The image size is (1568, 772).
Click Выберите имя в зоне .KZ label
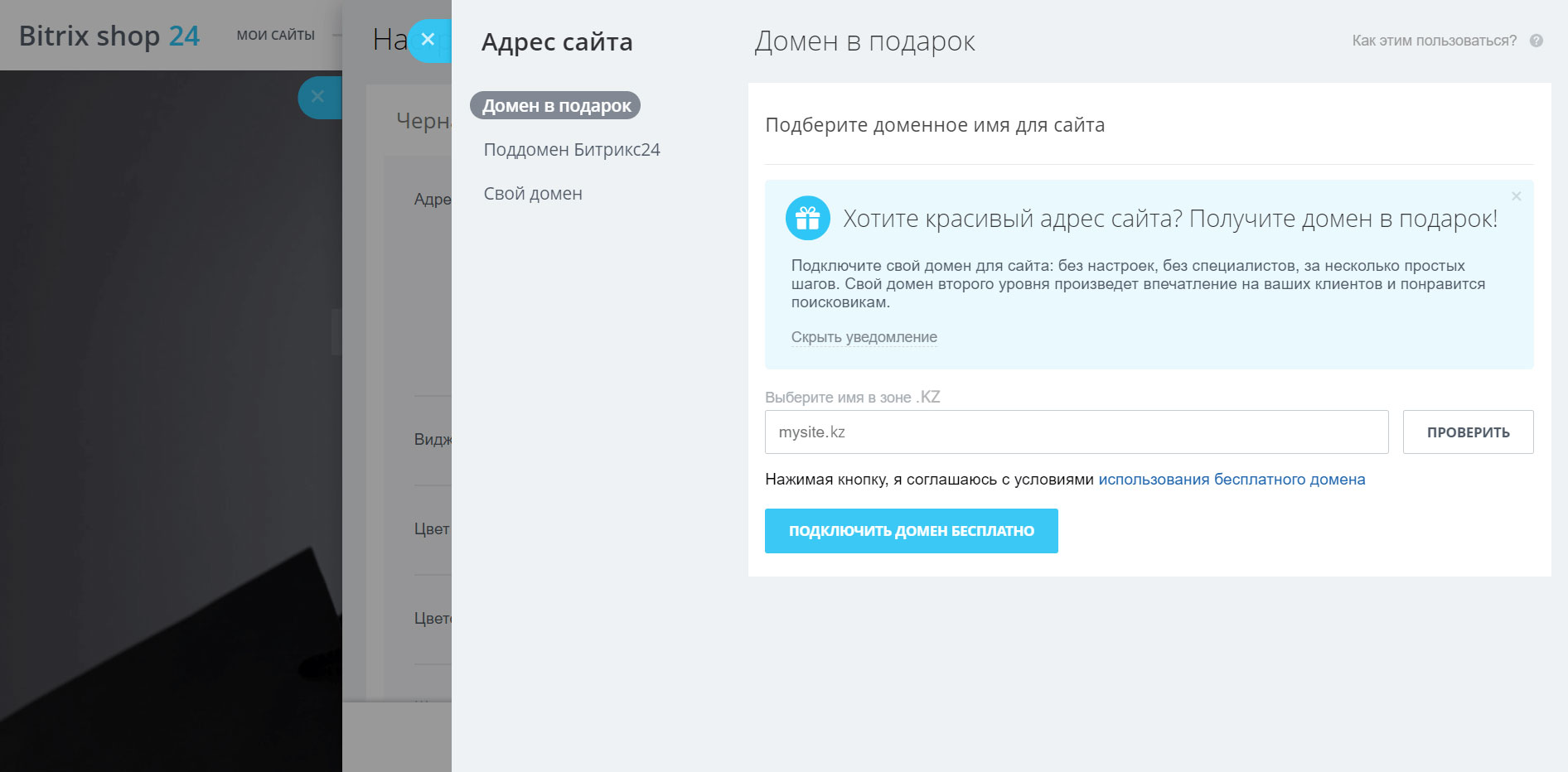point(852,397)
